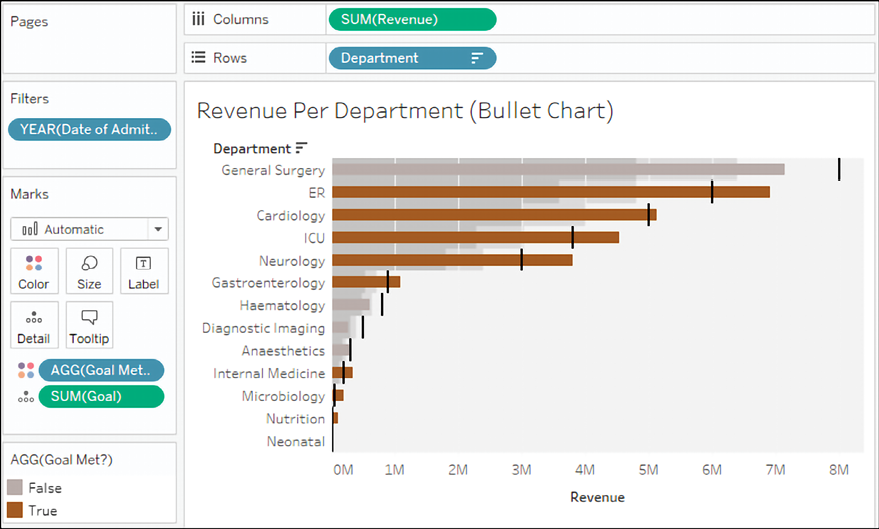
Task: Open the Size mark property
Action: pos(89,271)
